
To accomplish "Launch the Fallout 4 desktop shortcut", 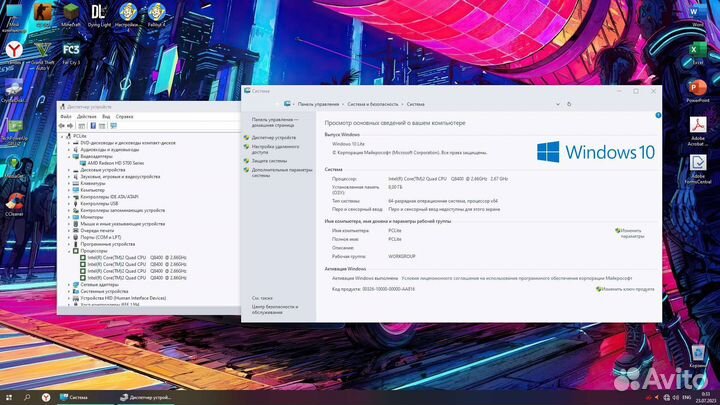I will tap(156, 14).
